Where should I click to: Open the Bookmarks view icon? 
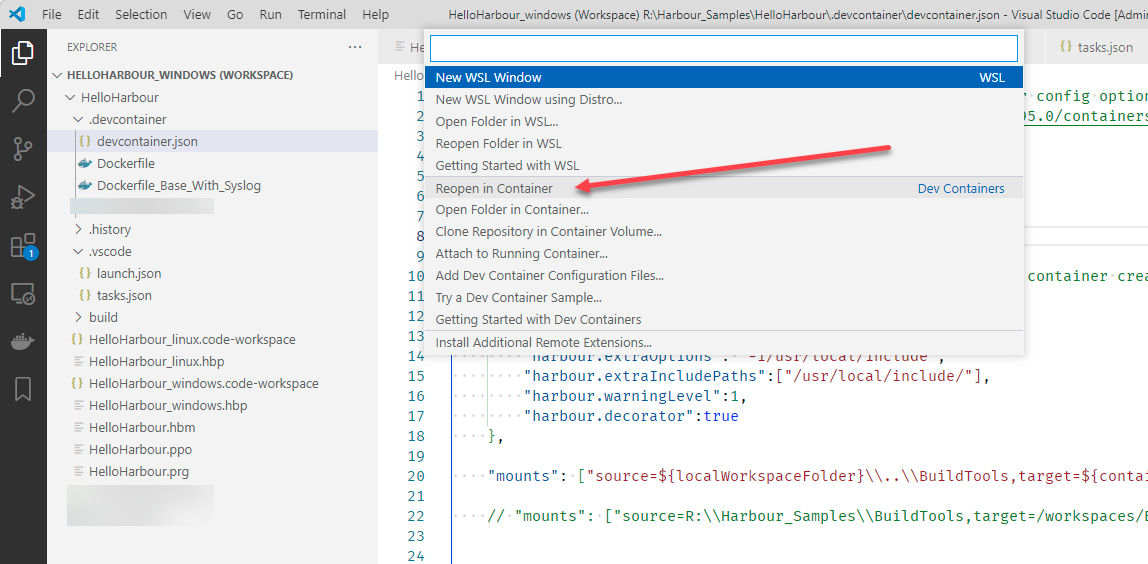pos(22,389)
